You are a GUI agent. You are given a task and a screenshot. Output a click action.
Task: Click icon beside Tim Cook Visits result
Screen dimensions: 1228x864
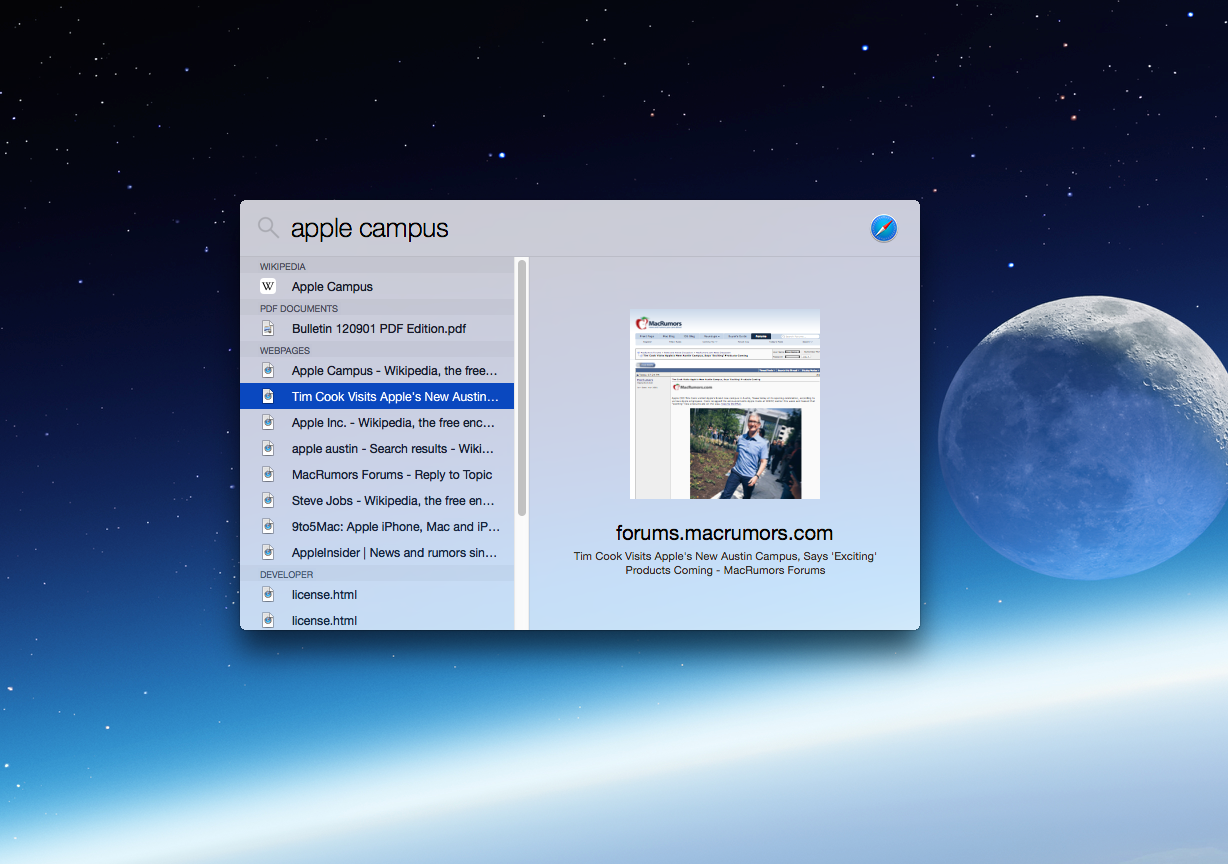tap(268, 396)
